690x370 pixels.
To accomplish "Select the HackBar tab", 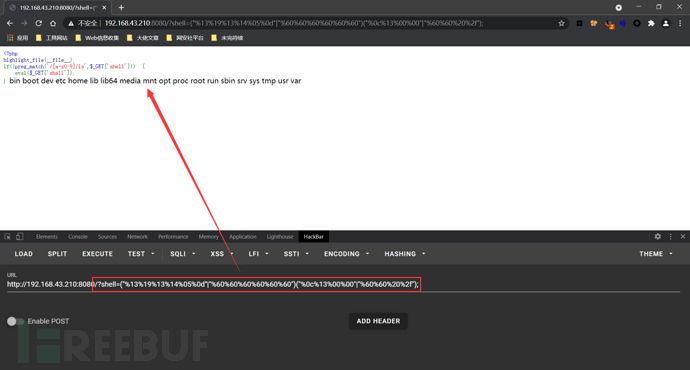I will tap(313, 237).
